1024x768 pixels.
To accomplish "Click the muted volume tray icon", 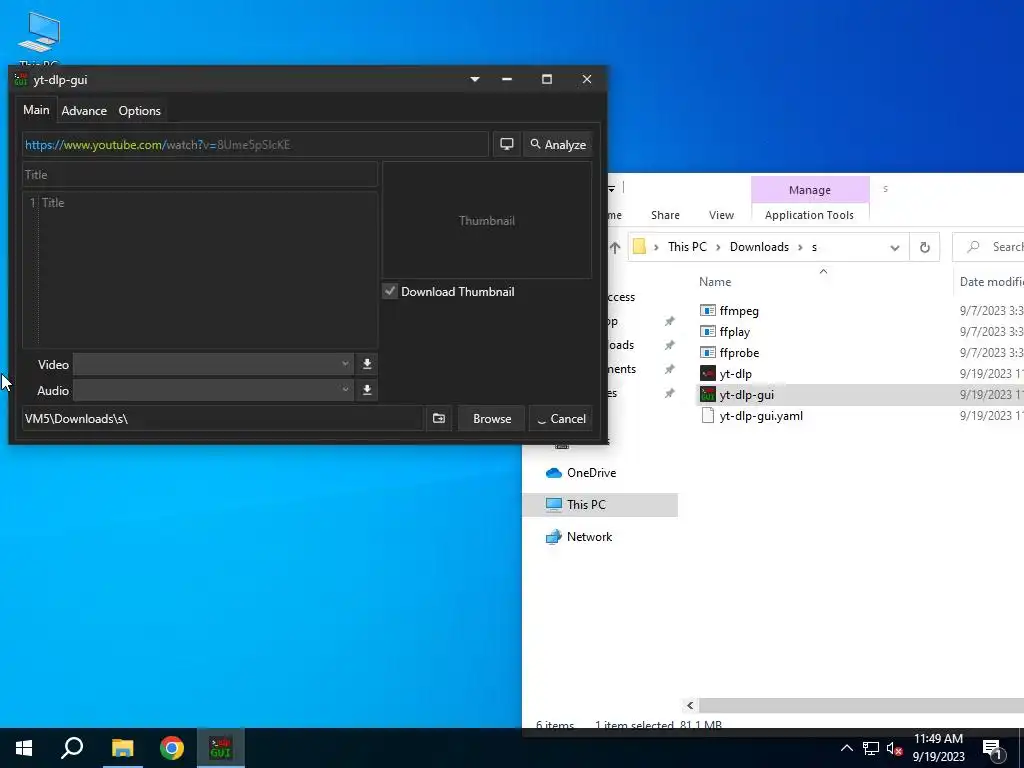I will [x=894, y=748].
